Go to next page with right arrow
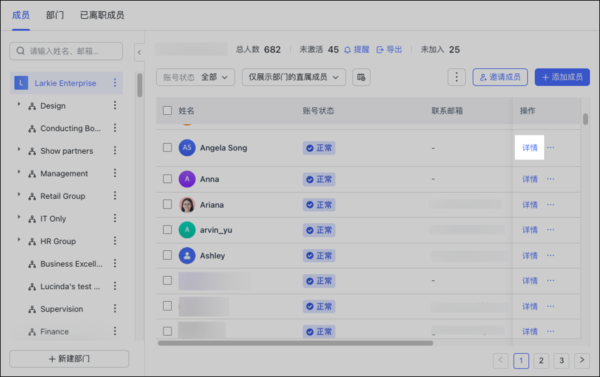The width and height of the screenshot is (600, 377). tap(582, 361)
